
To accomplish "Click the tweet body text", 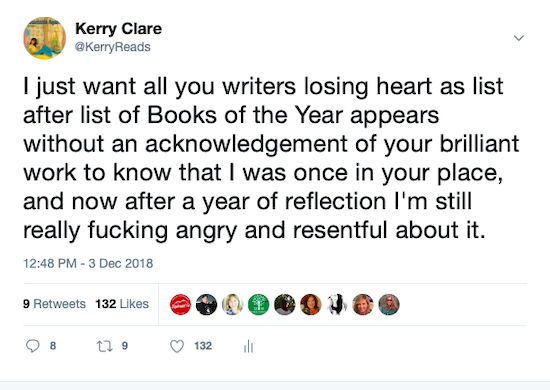I will pos(271,158).
